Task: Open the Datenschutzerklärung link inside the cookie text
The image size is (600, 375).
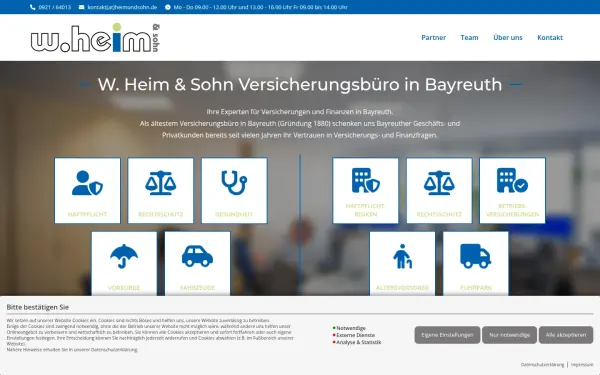Action: coord(114,349)
